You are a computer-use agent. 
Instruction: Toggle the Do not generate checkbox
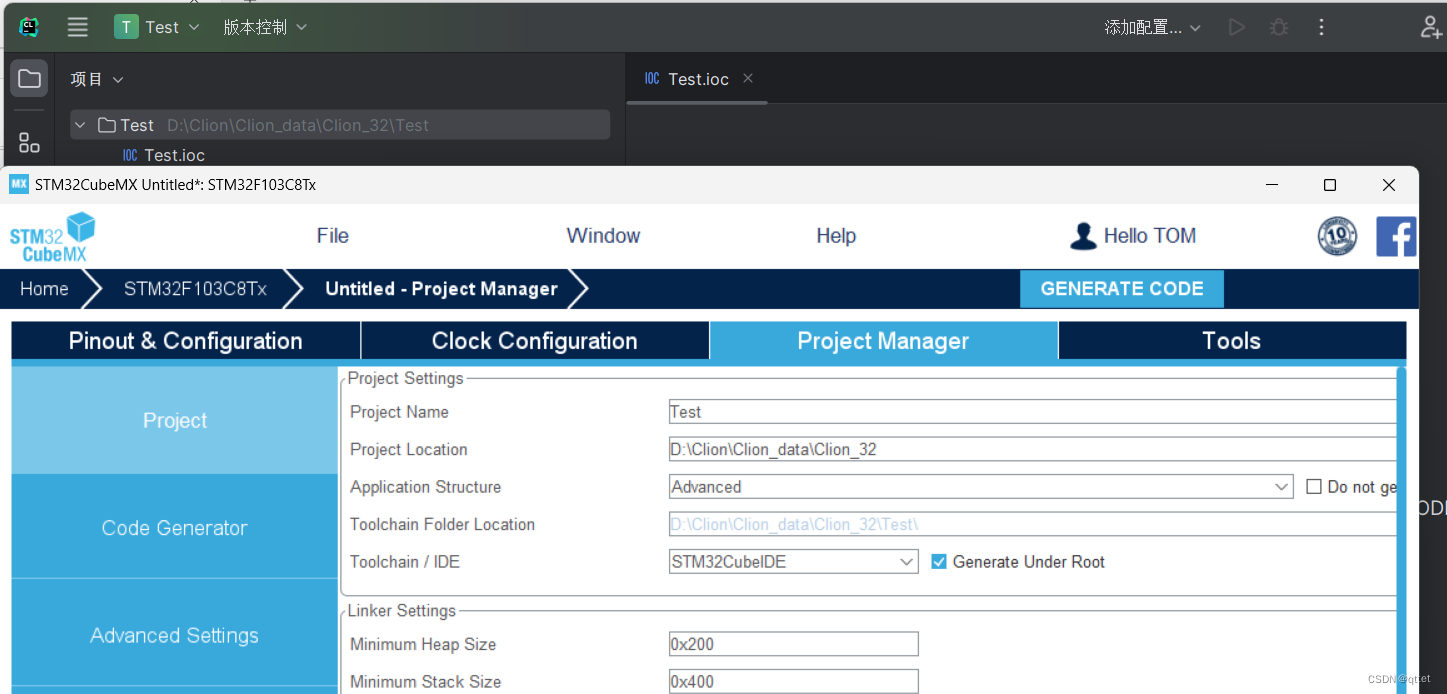coord(1314,487)
